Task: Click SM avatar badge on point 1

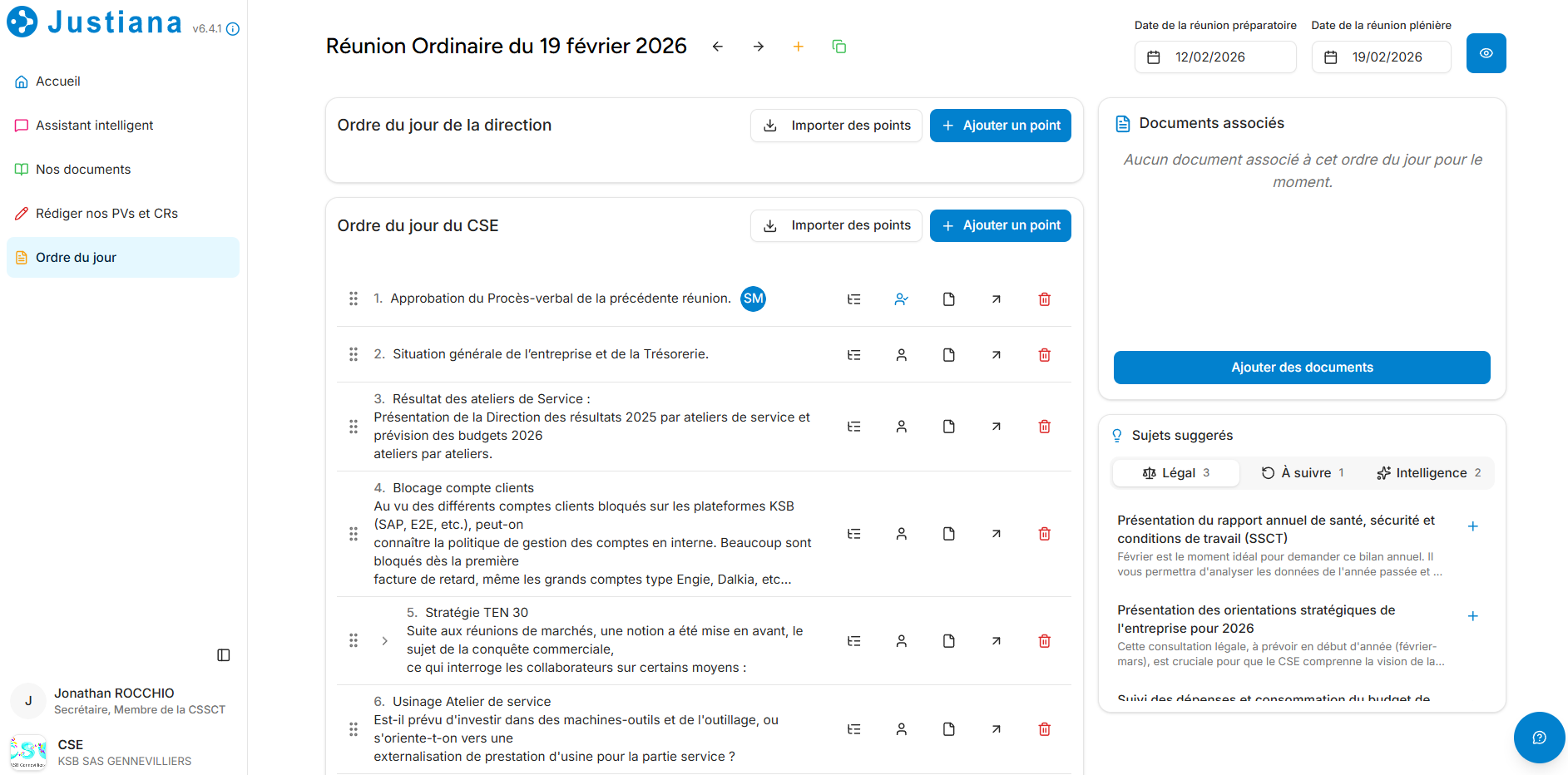Action: pos(754,299)
